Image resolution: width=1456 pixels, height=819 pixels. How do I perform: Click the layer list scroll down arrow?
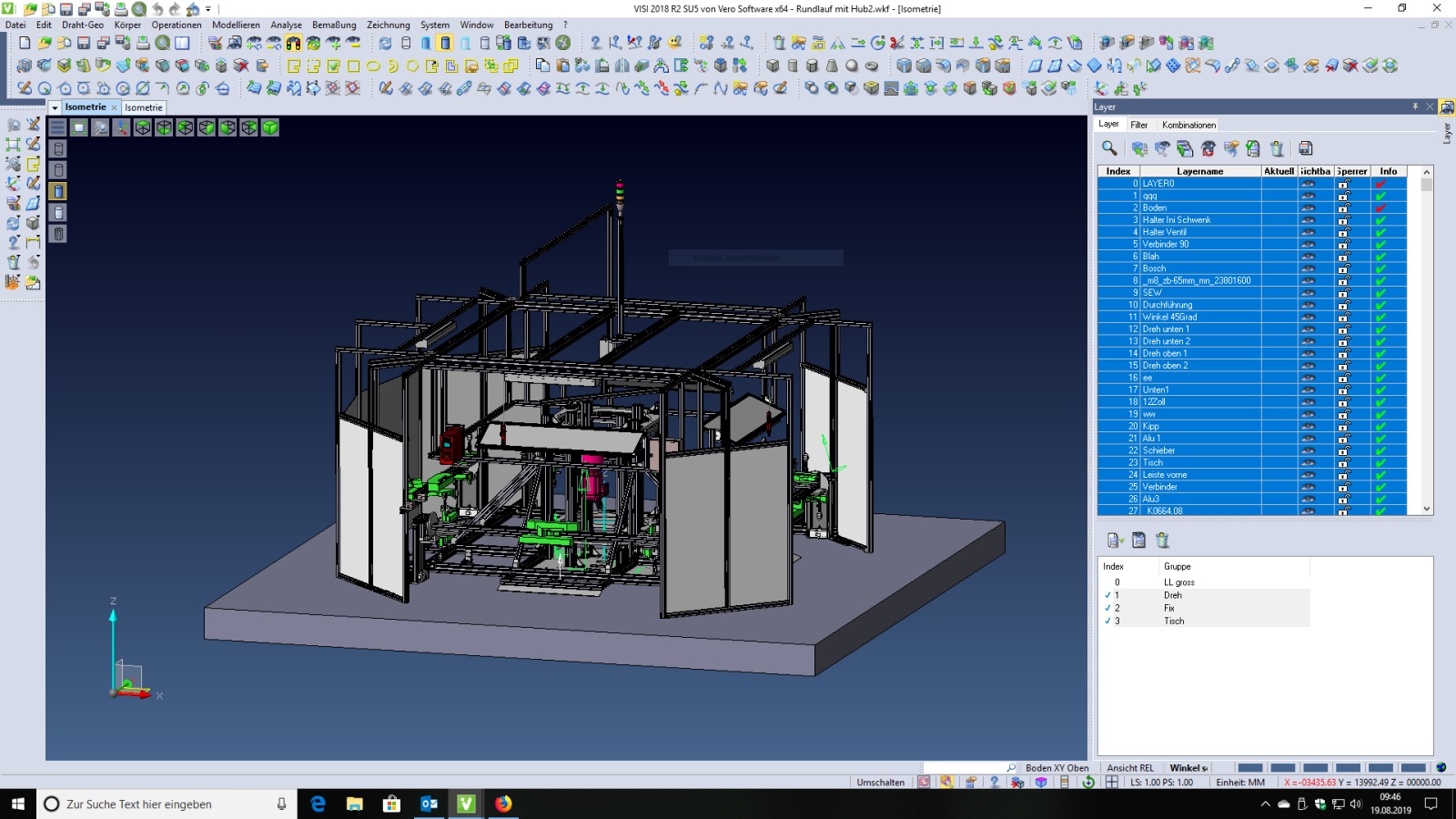(x=1426, y=509)
